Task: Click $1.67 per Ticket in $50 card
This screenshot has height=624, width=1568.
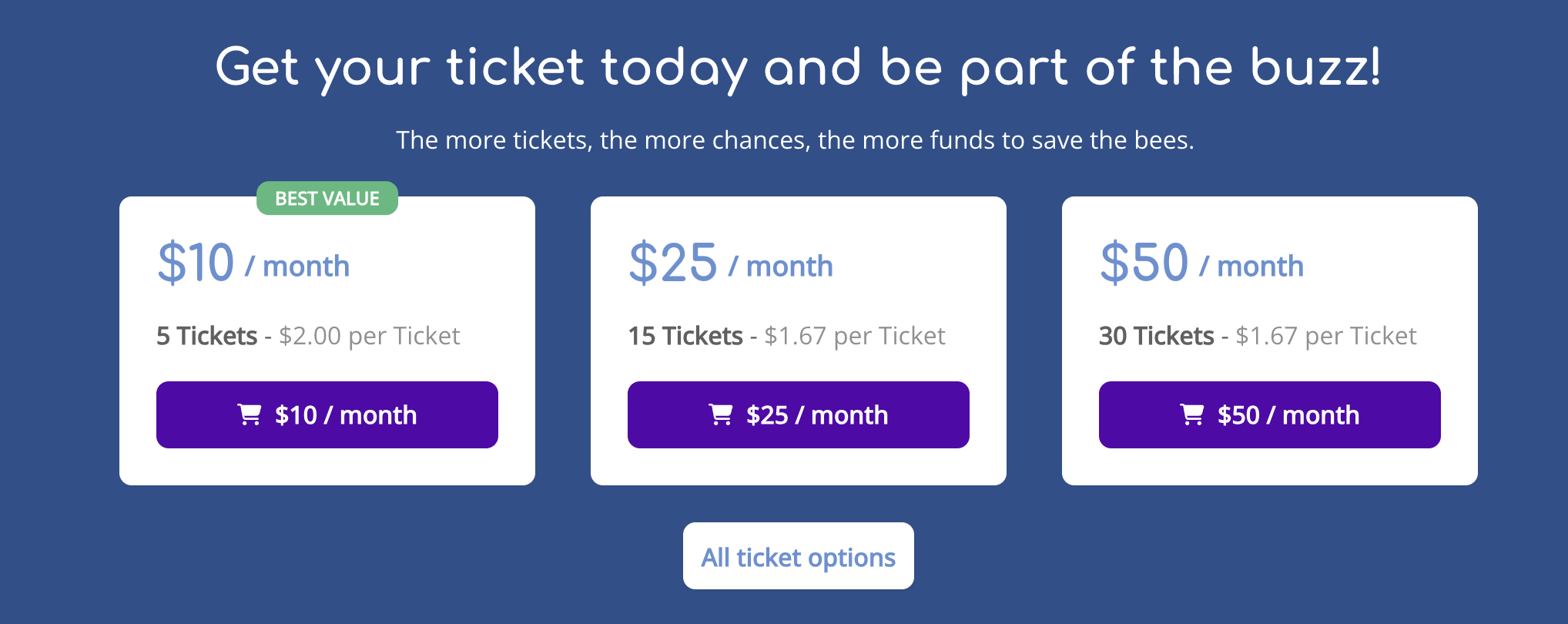Action: (x=1326, y=336)
